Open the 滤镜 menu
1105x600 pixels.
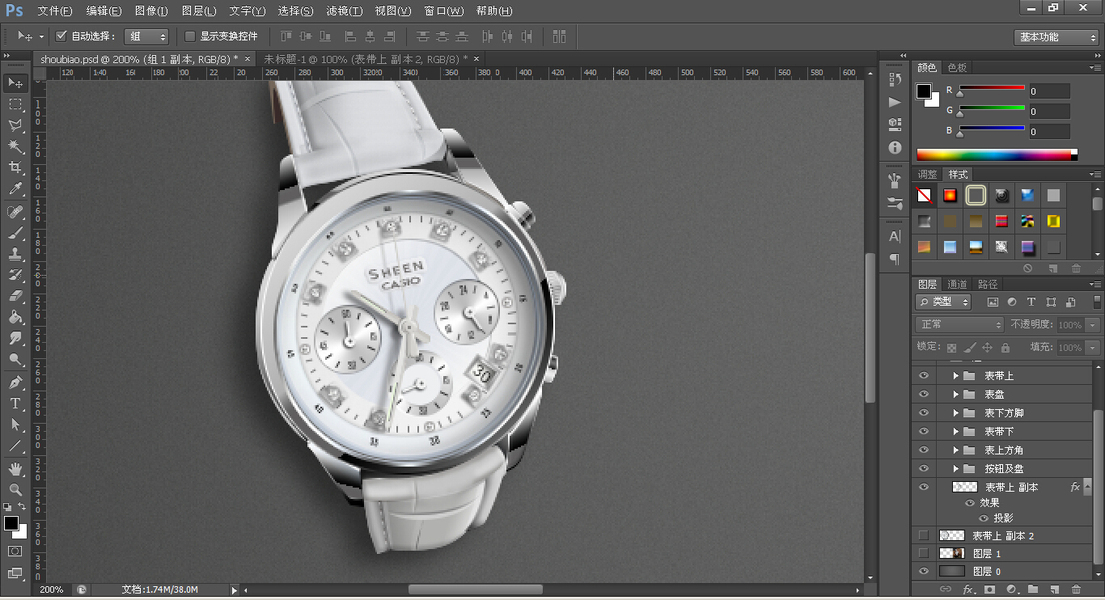tap(345, 11)
